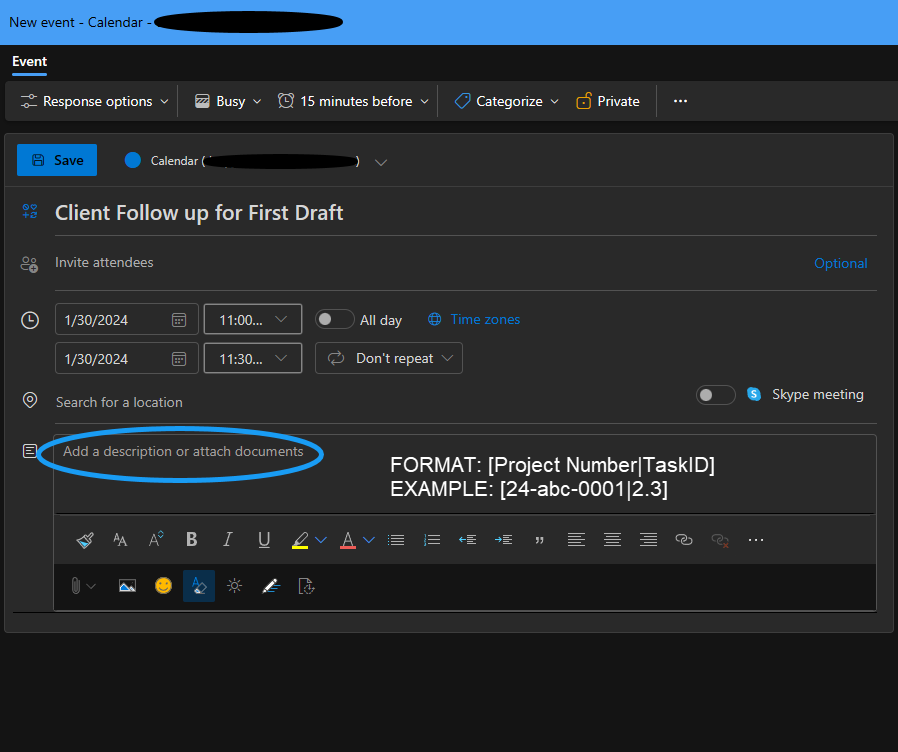Click the attach file paperclip icon
This screenshot has height=752, width=898.
click(76, 586)
